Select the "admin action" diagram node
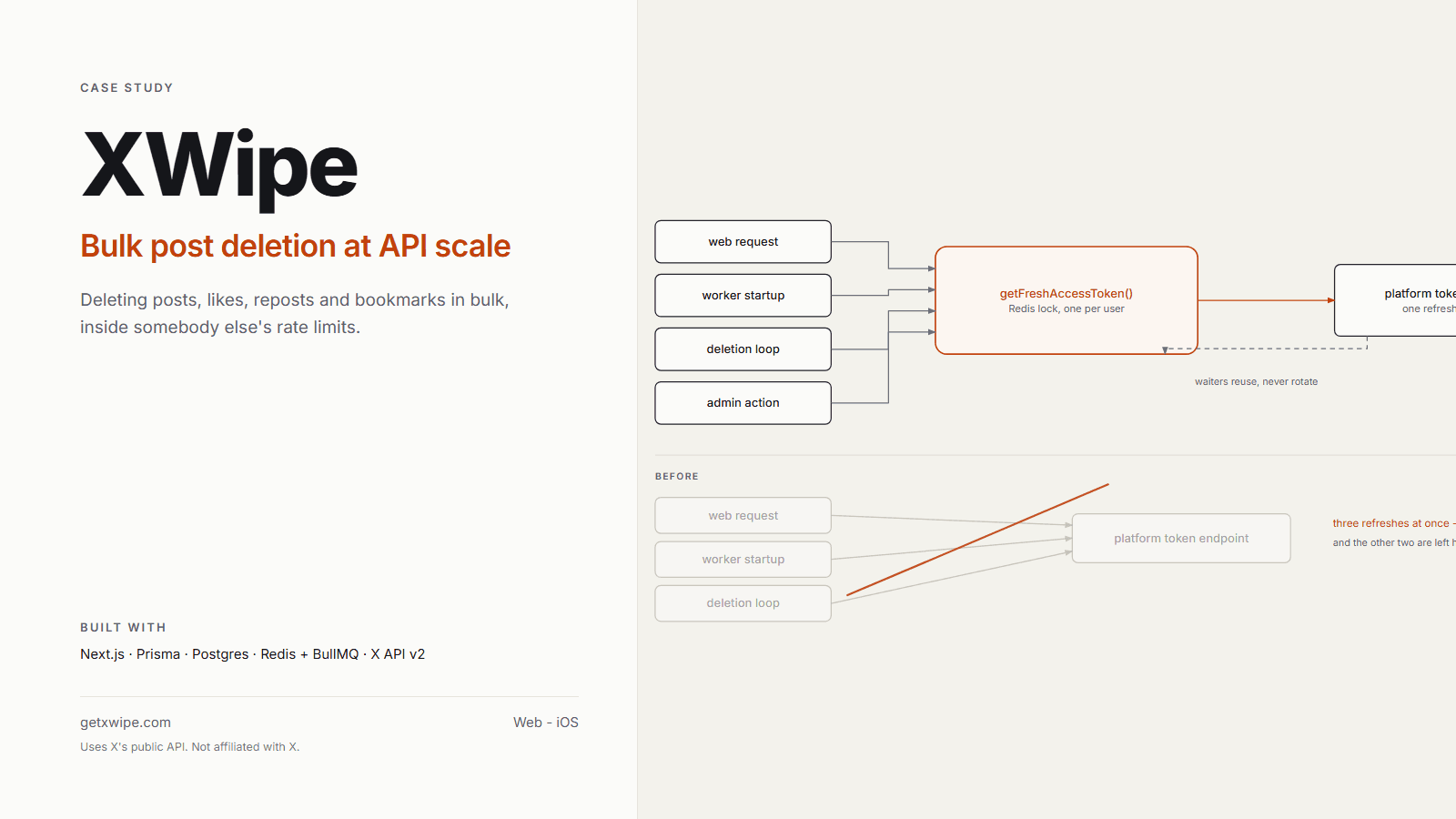This screenshot has width=1456, height=819. click(743, 403)
